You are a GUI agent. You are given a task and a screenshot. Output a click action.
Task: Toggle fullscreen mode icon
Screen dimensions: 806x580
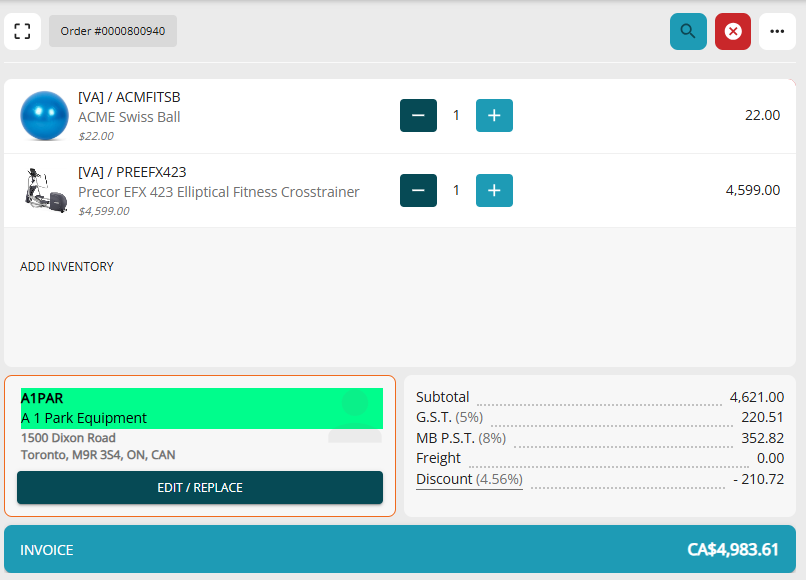[22, 31]
